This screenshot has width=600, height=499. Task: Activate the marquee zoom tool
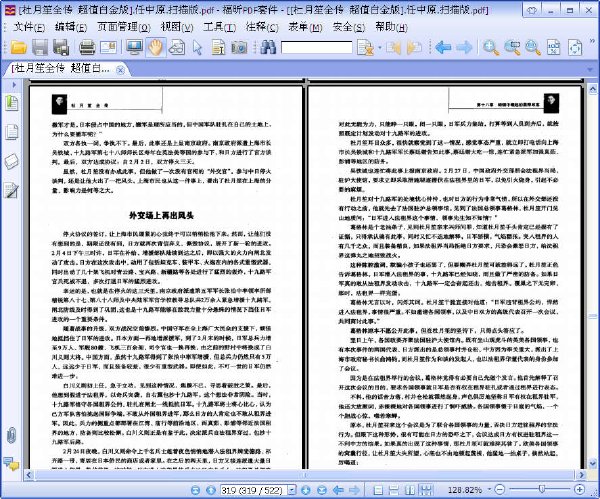pyautogui.click(x=512, y=47)
